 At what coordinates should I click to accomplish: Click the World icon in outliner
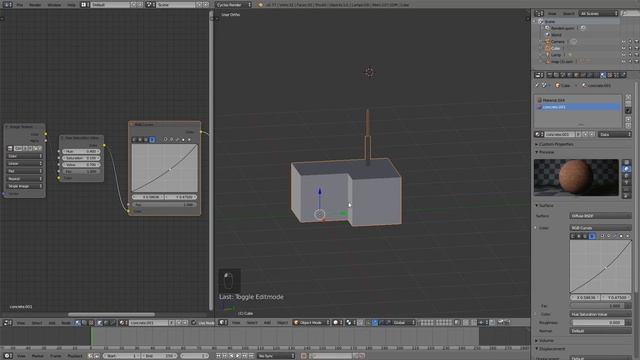tap(547, 35)
